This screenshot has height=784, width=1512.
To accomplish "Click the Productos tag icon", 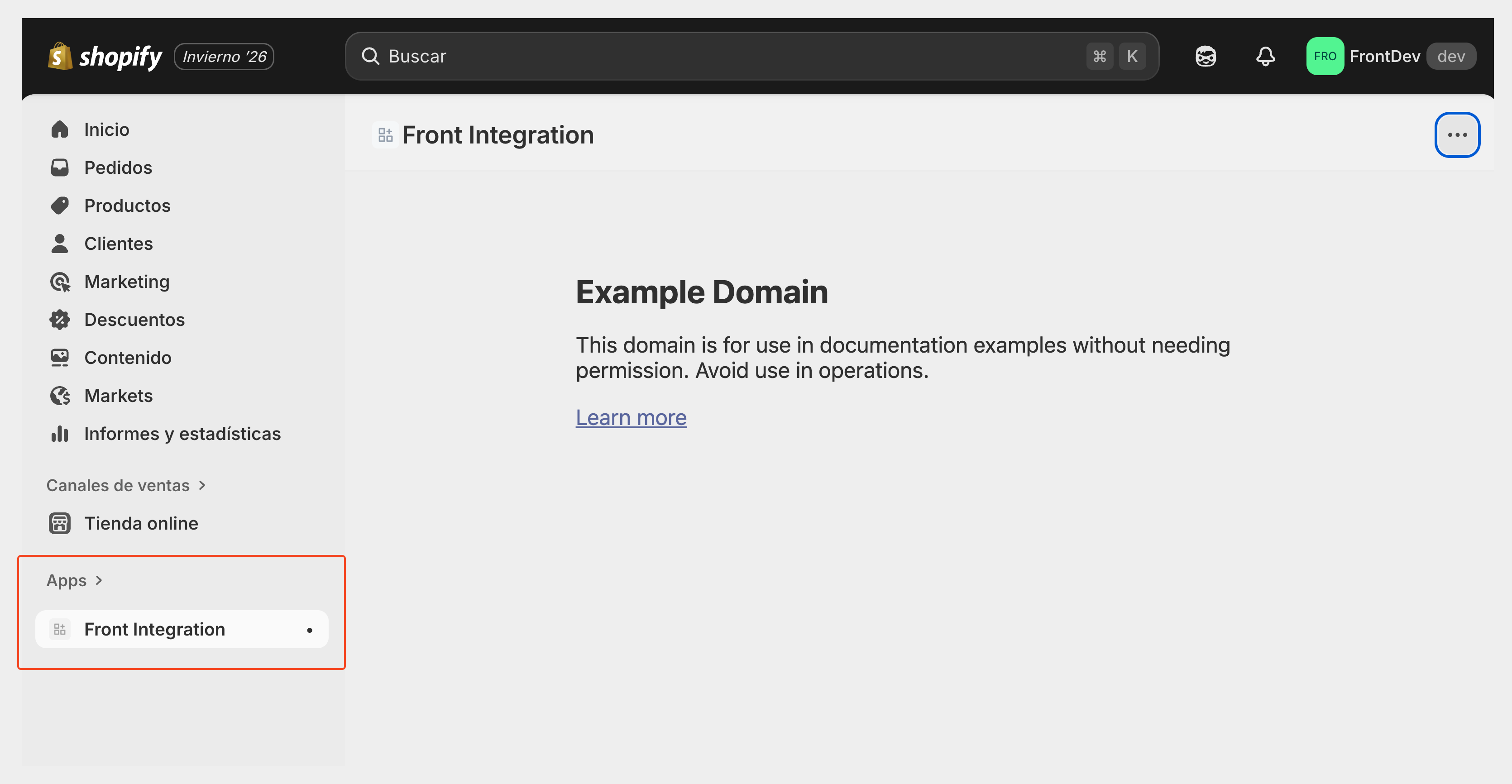I will click(60, 206).
